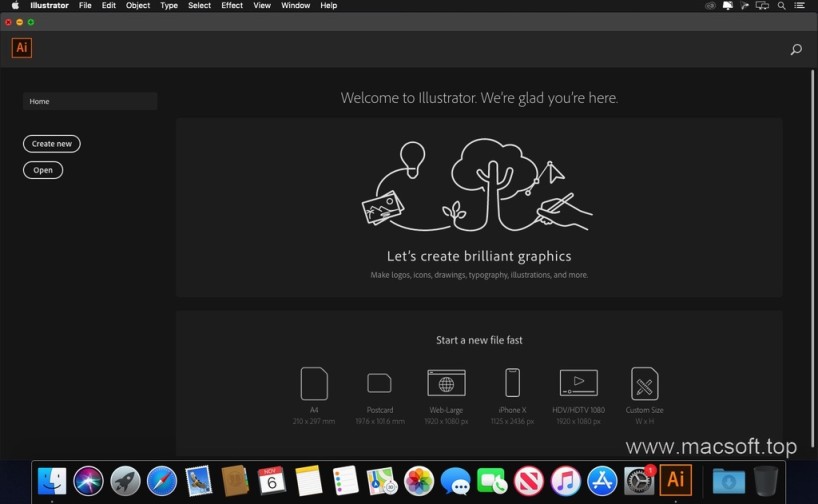Select the iPhone X preset icon
This screenshot has height=504, width=818.
(512, 383)
